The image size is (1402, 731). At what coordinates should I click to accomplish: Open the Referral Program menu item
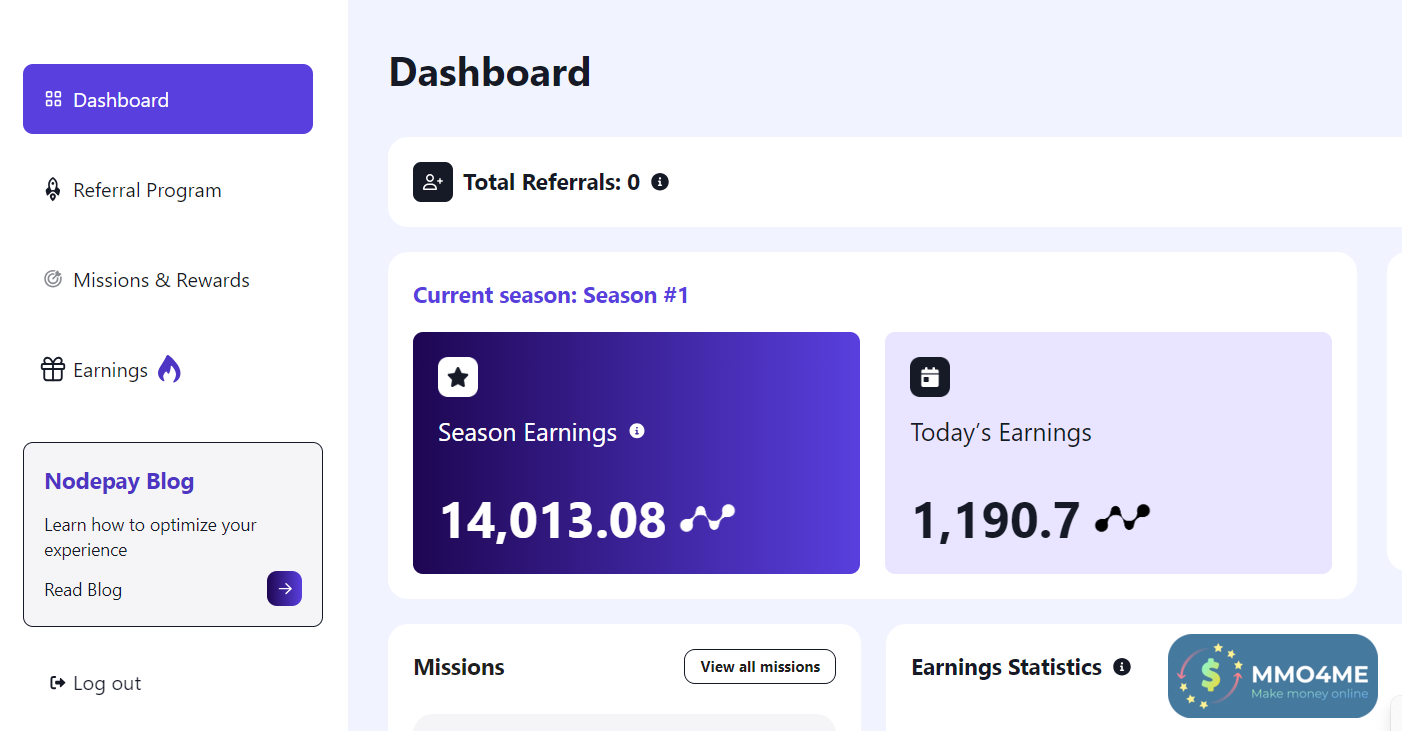pyautogui.click(x=147, y=190)
